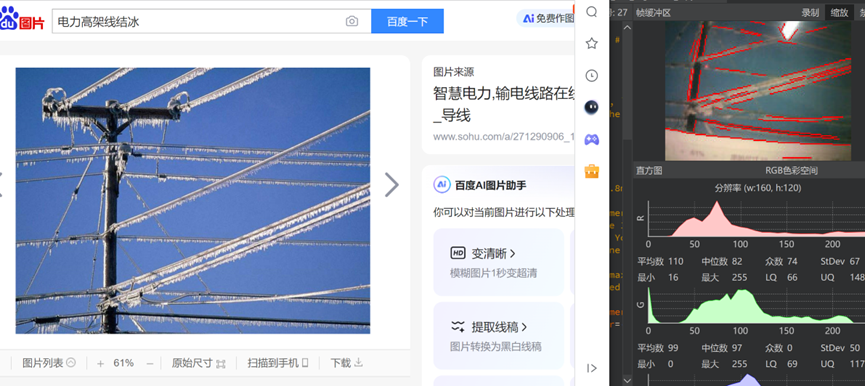Screen dimensions: 865x386
Task: Click the 61% zoom value
Action: (124, 363)
